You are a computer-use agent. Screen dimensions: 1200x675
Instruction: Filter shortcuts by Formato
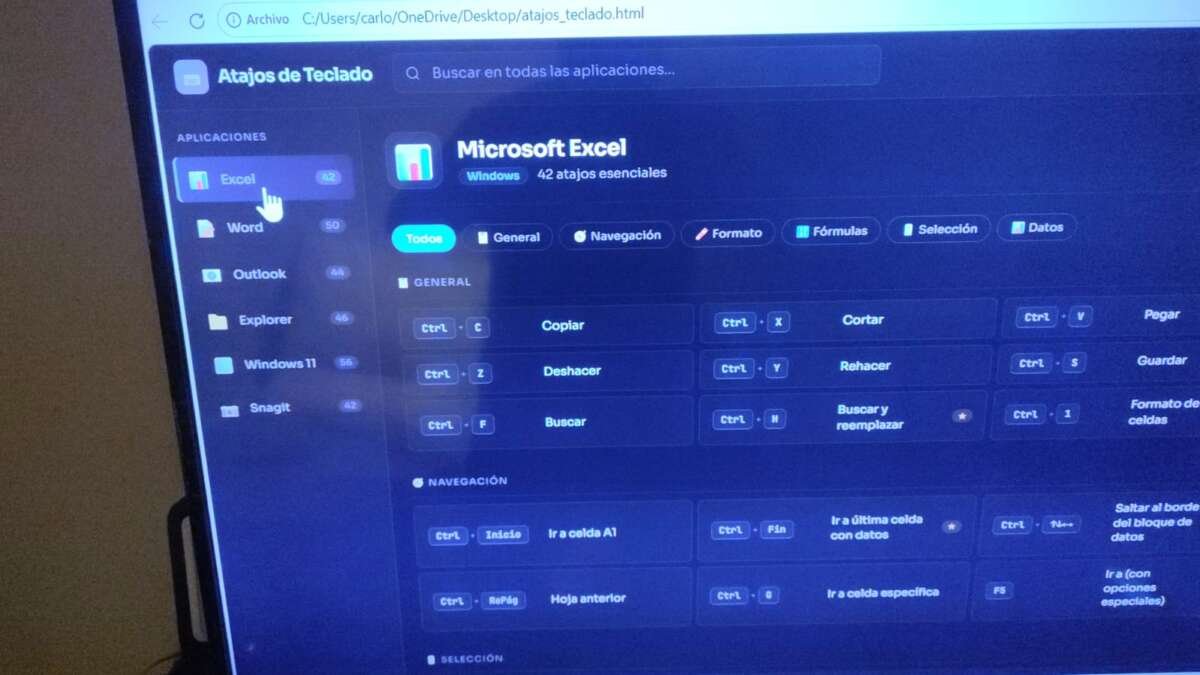point(727,233)
